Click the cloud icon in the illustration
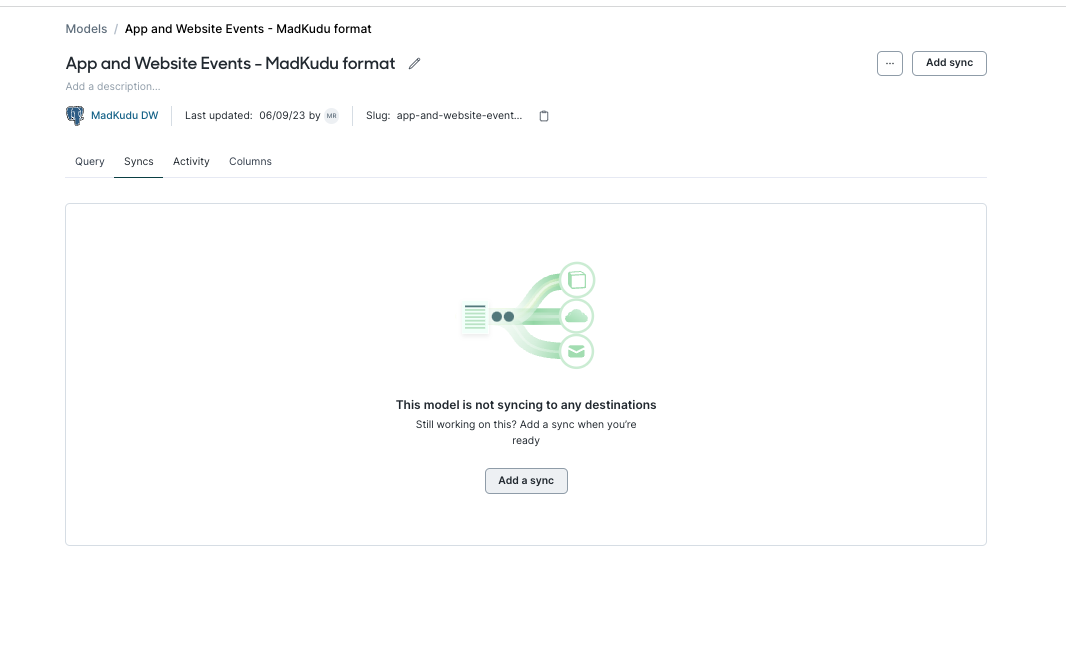 (577, 316)
